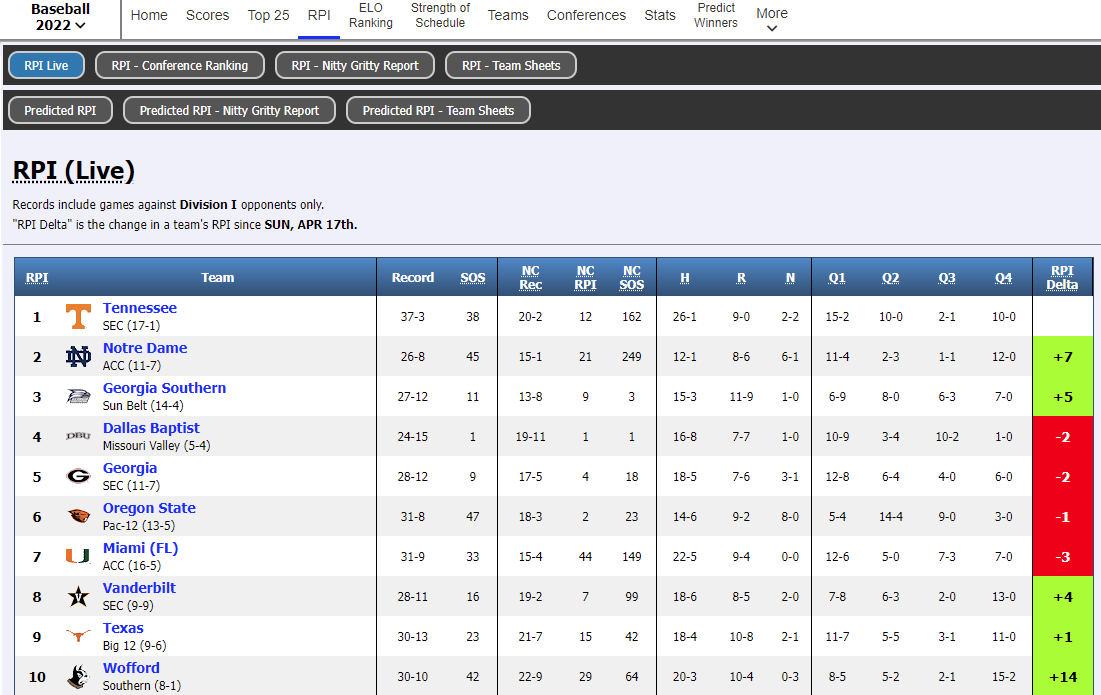Open Predict Winners page
The image size is (1101, 695).
pyautogui.click(x=716, y=15)
